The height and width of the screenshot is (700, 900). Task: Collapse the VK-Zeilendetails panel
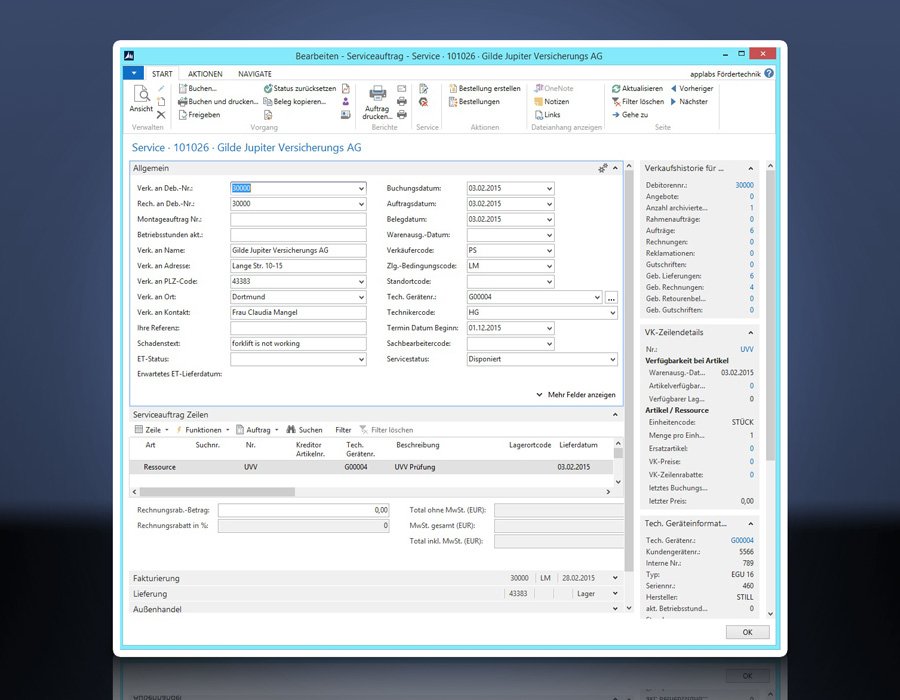click(750, 333)
